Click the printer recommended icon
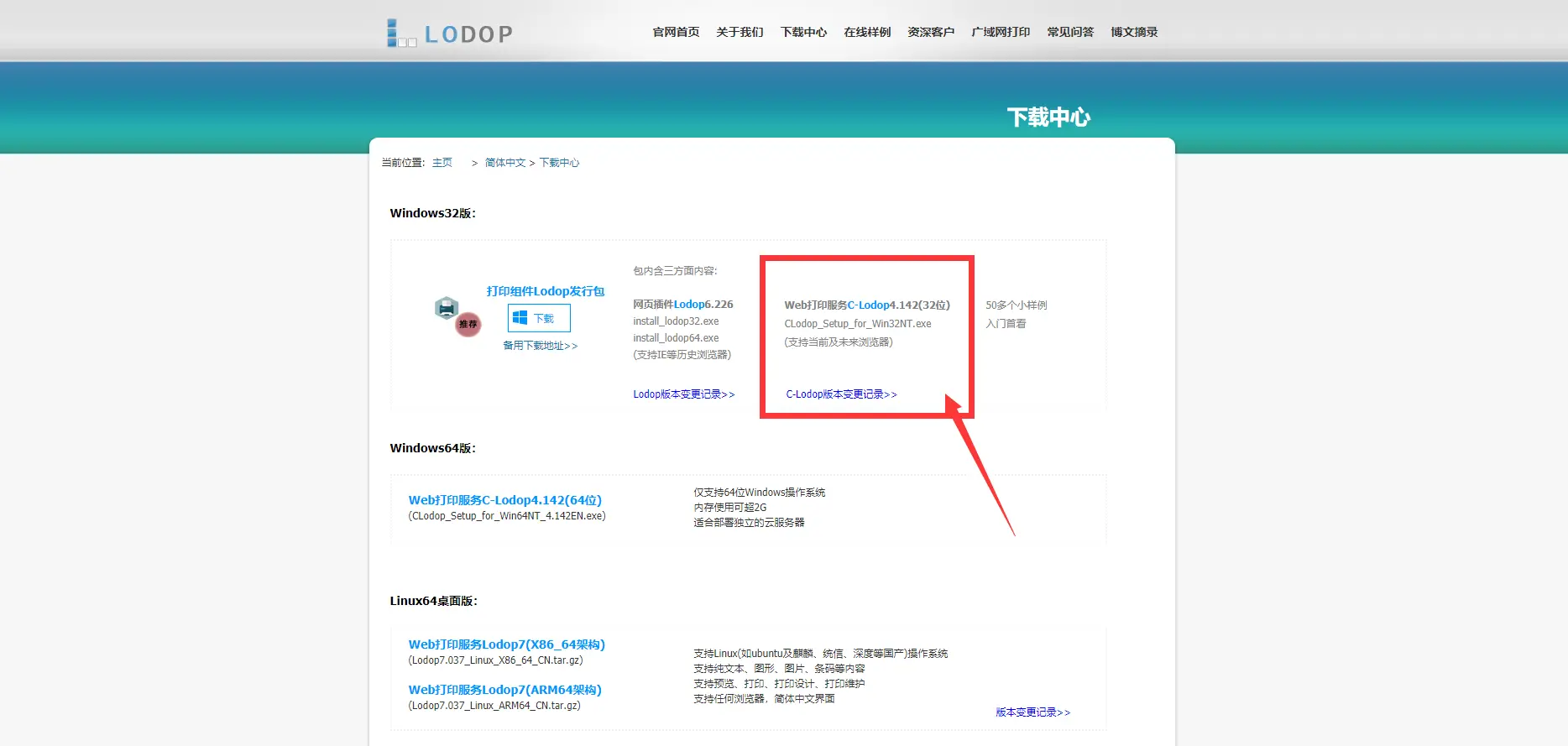 coord(457,316)
